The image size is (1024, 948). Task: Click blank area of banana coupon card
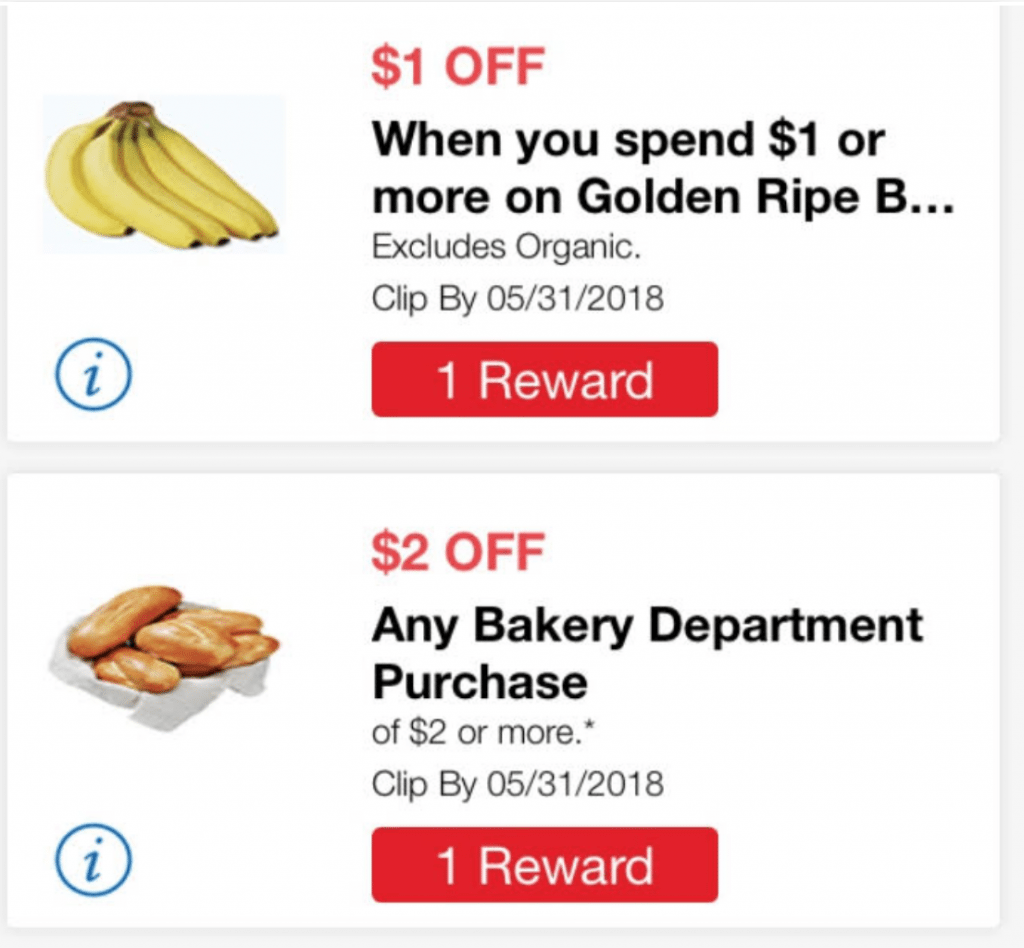pyautogui.click(x=849, y=366)
